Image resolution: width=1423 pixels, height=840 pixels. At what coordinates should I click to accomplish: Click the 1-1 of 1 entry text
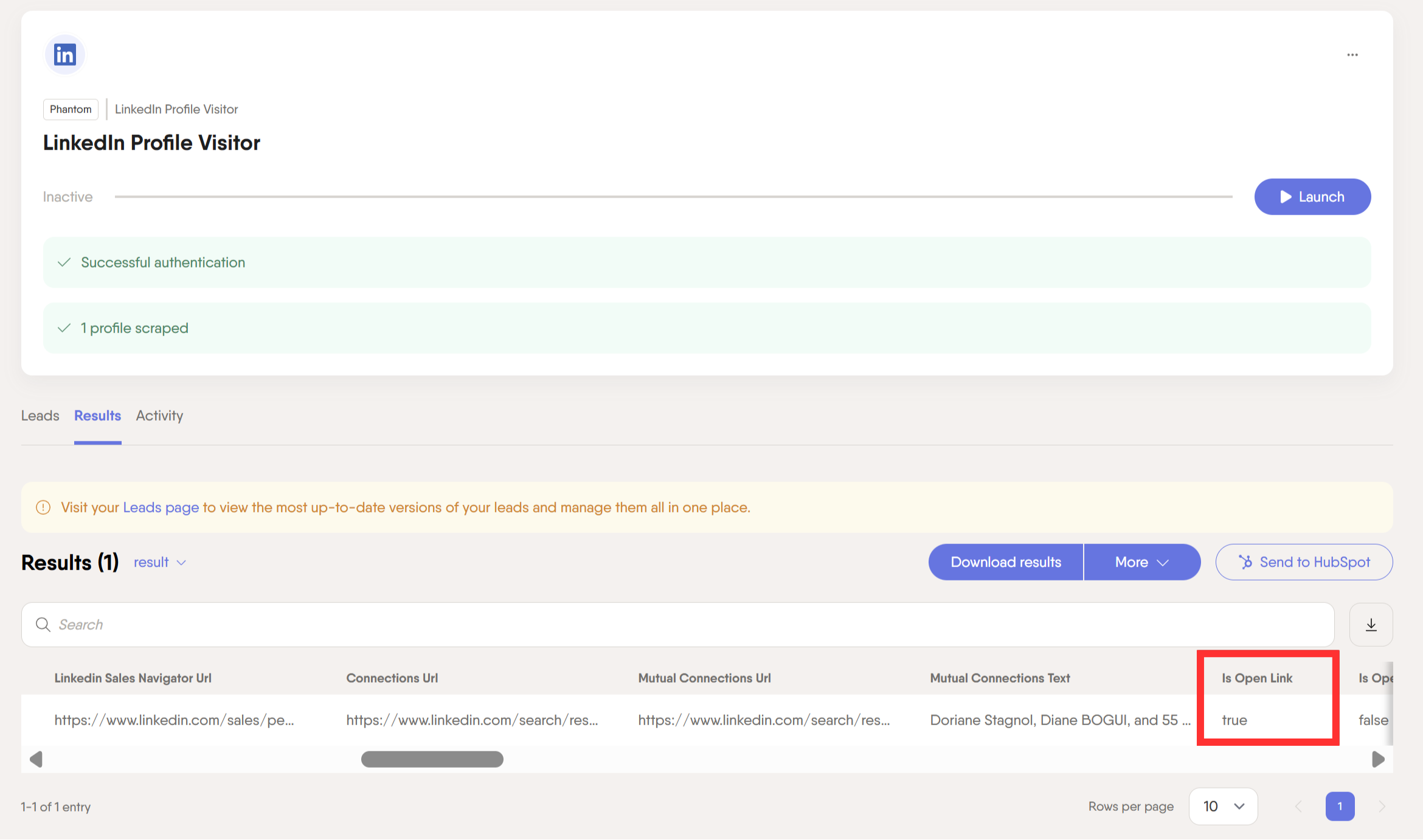[56, 807]
